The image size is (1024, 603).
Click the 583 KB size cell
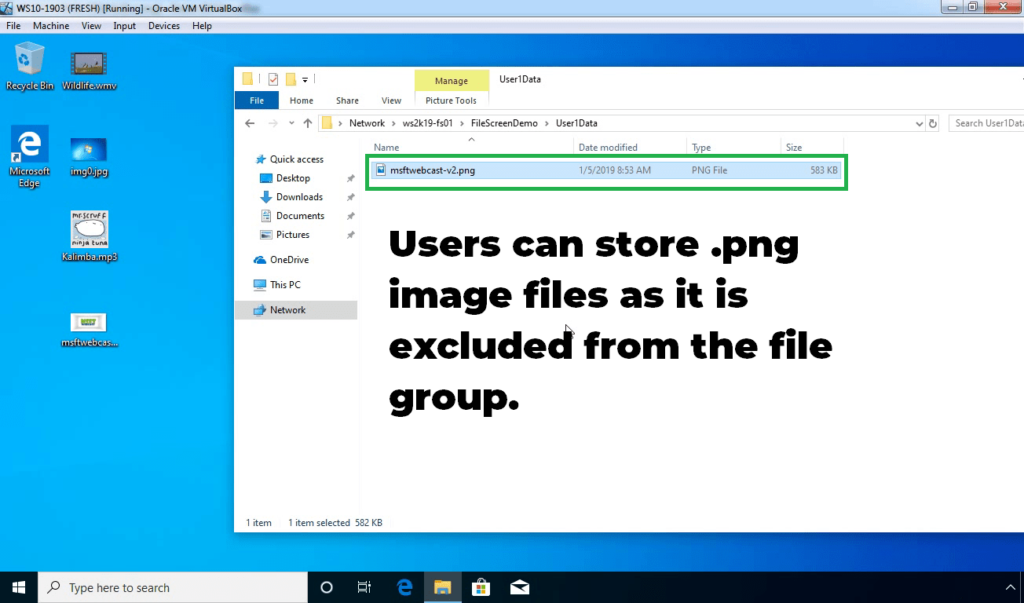[824, 171]
